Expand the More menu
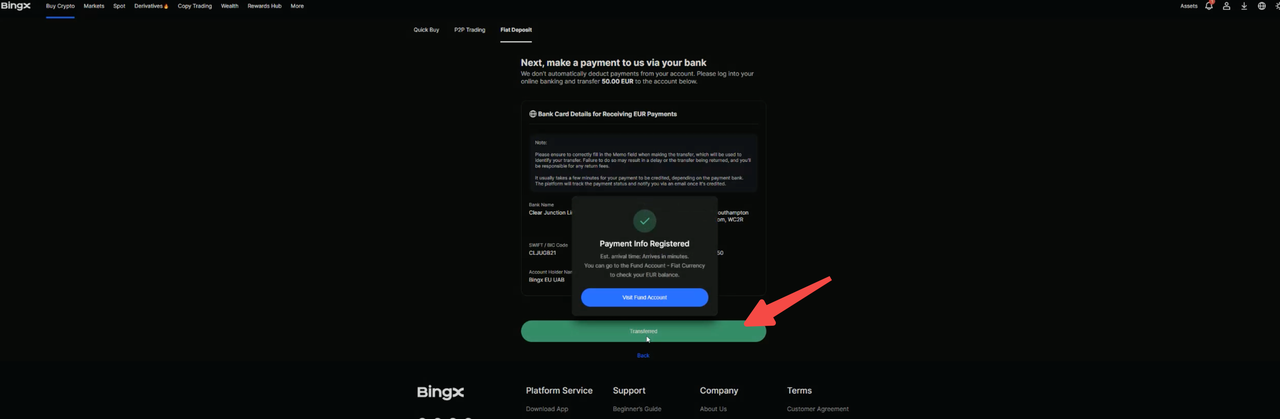This screenshot has width=1280, height=419. pos(297,6)
